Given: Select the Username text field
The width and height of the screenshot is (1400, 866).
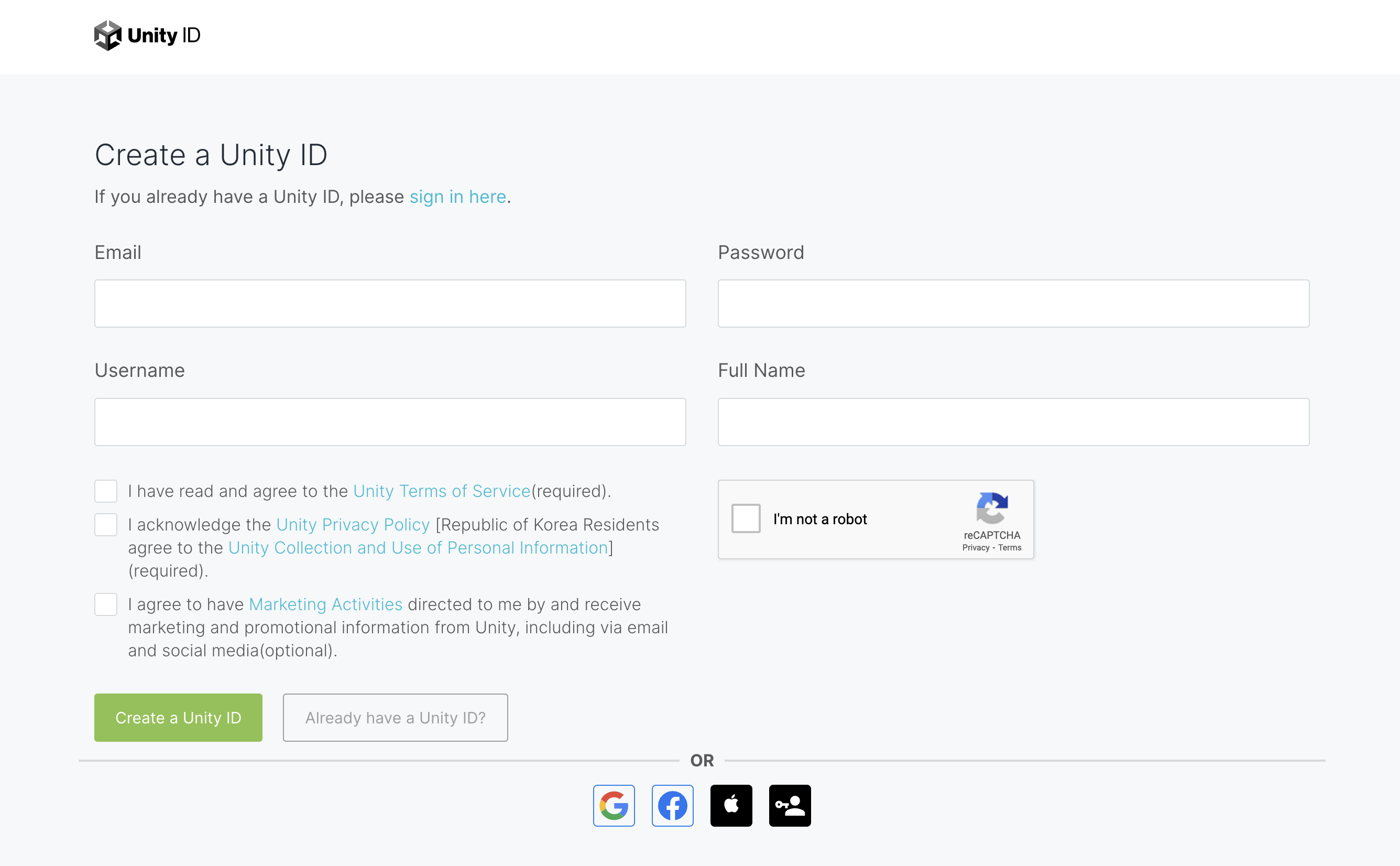Looking at the screenshot, I should point(390,422).
